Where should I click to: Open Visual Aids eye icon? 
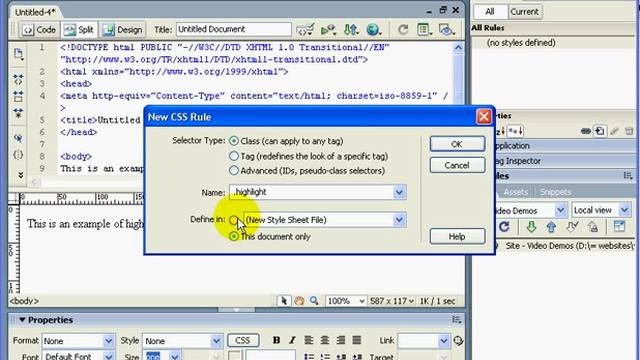click(x=447, y=29)
